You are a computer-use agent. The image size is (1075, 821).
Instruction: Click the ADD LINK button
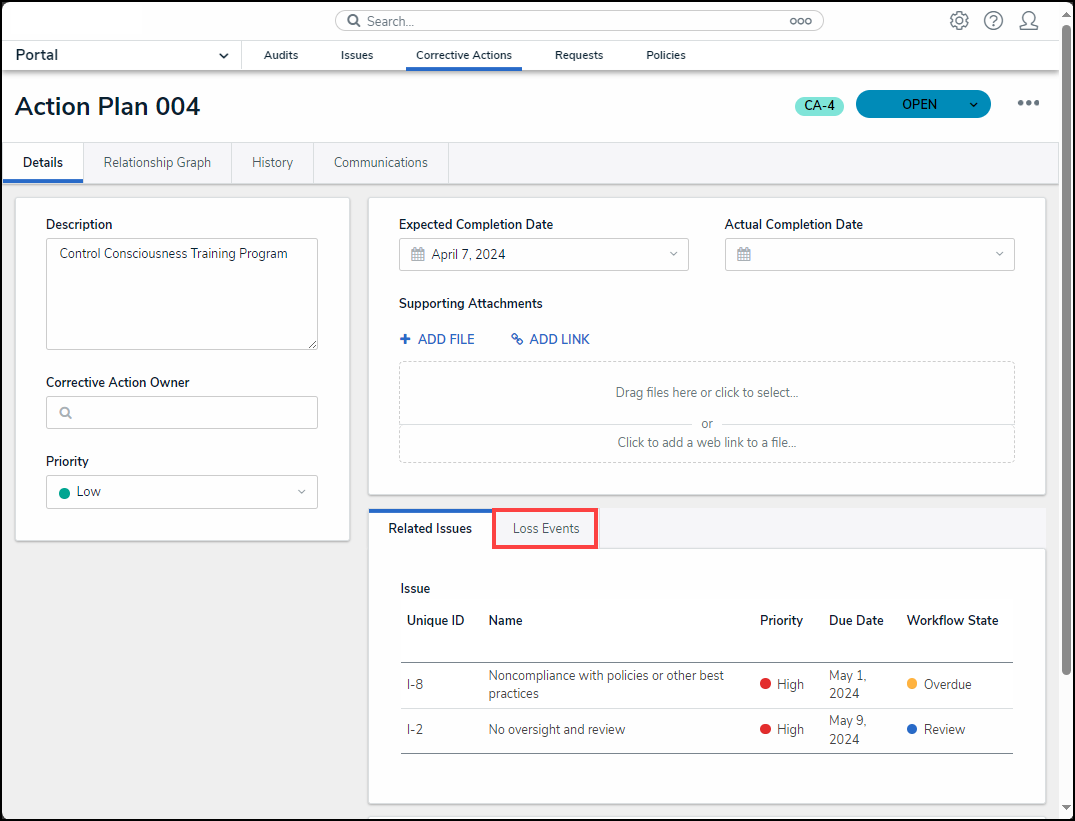550,340
